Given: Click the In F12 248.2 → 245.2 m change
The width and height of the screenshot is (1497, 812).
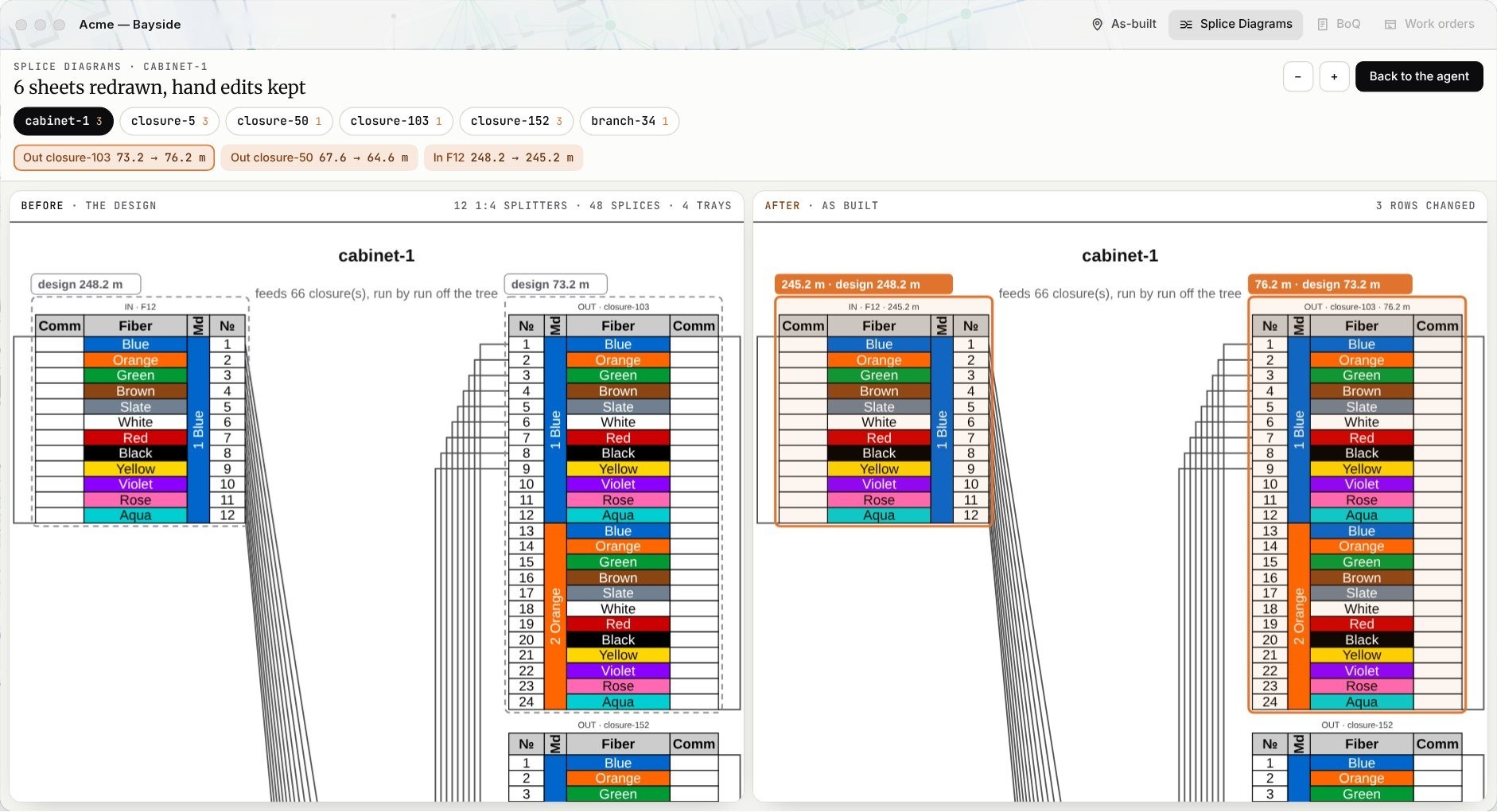Looking at the screenshot, I should pos(504,157).
